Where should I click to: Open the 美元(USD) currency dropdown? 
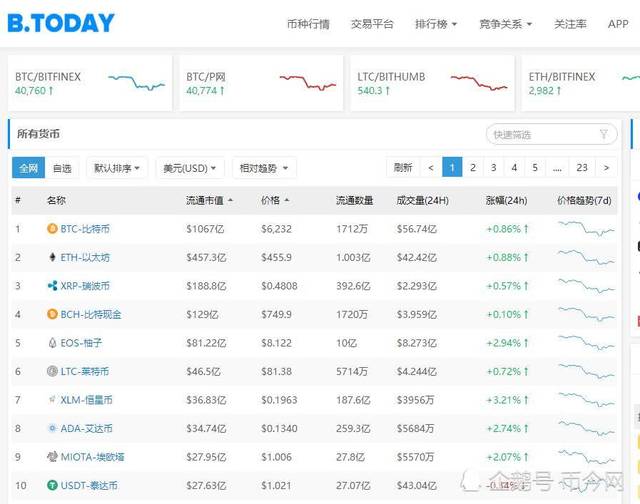pos(190,168)
